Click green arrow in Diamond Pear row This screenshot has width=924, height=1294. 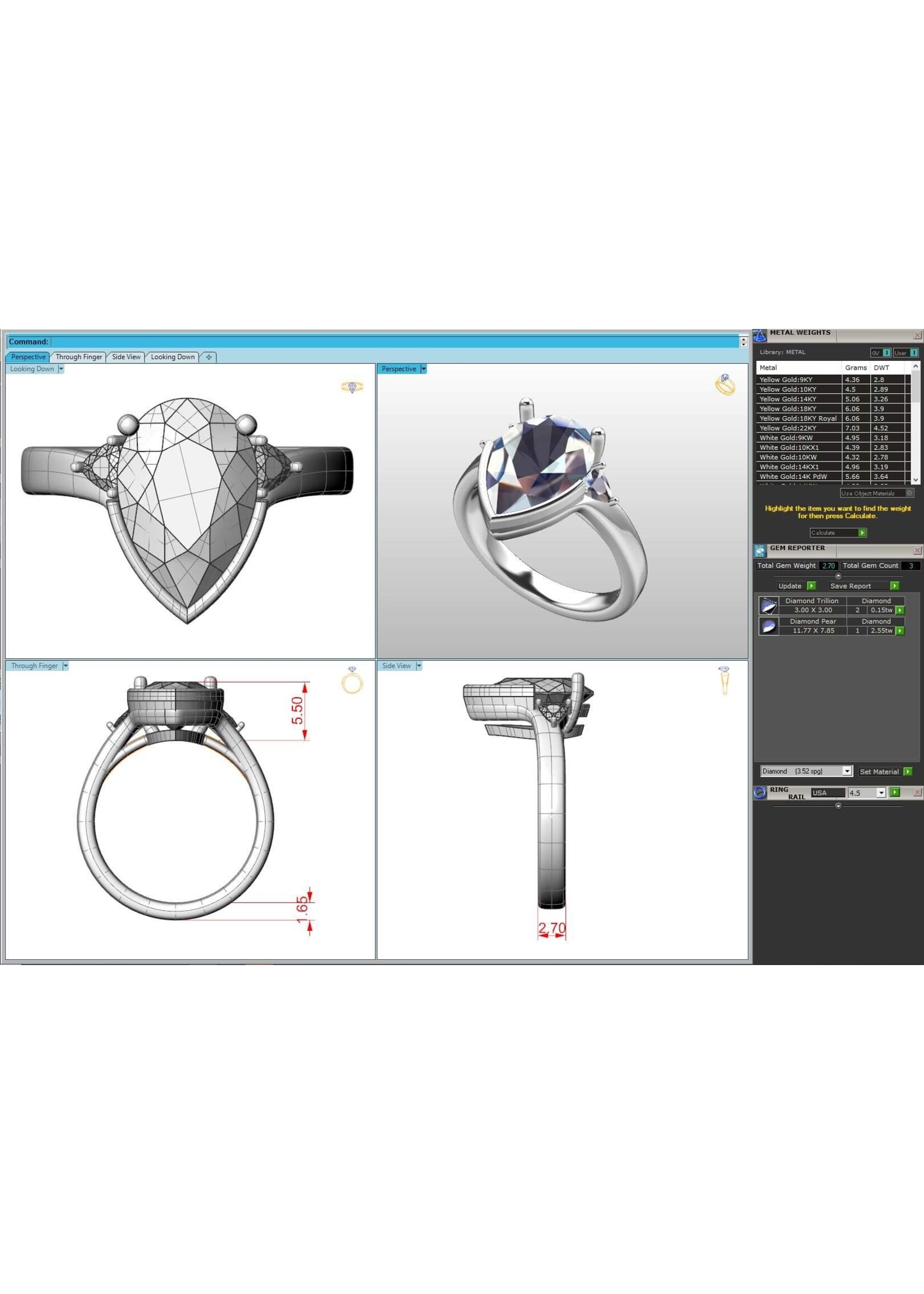[899, 630]
